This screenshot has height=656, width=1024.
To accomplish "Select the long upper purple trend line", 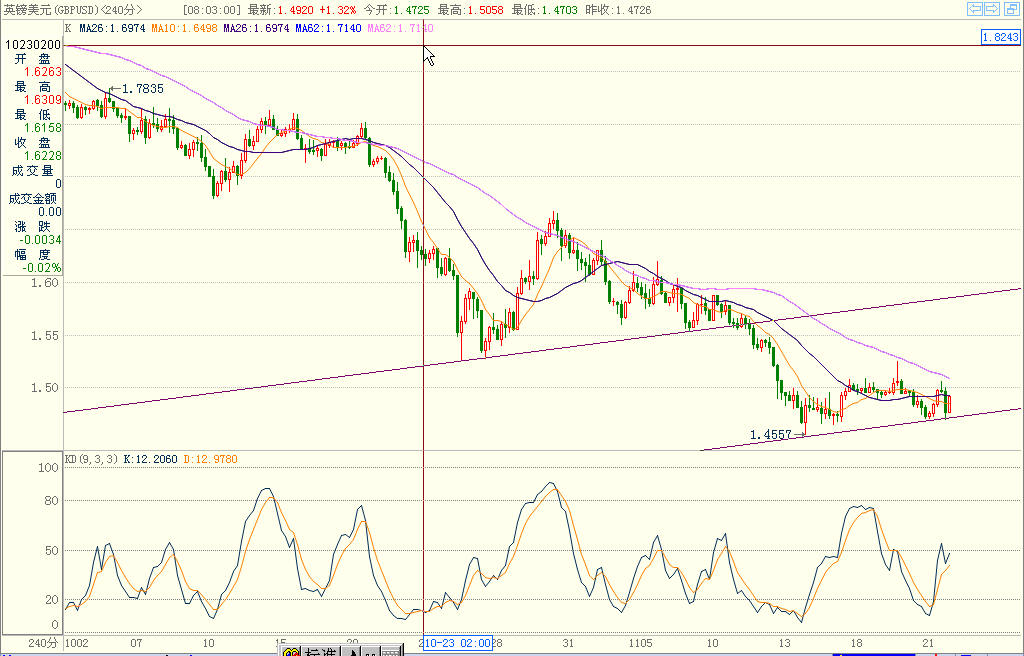I will click(x=542, y=350).
